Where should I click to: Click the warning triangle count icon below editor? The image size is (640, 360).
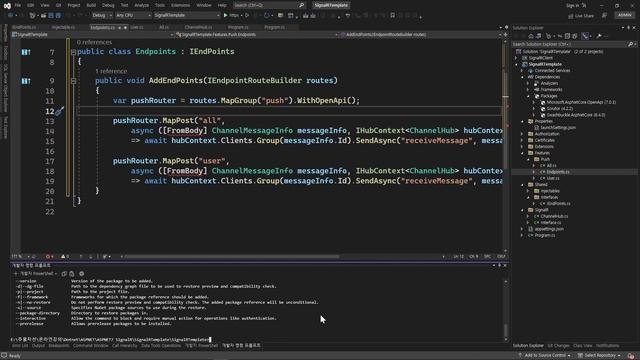(63, 256)
